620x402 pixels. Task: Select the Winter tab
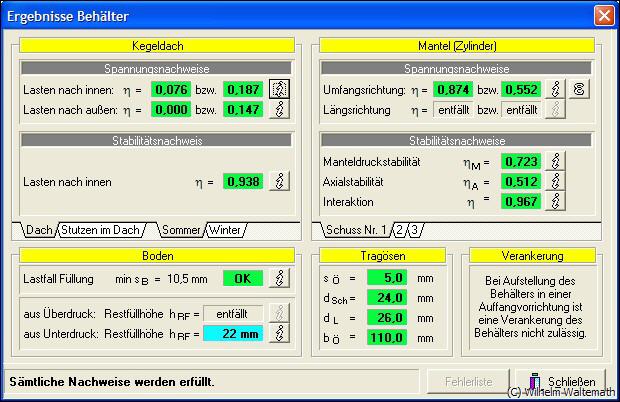225,230
